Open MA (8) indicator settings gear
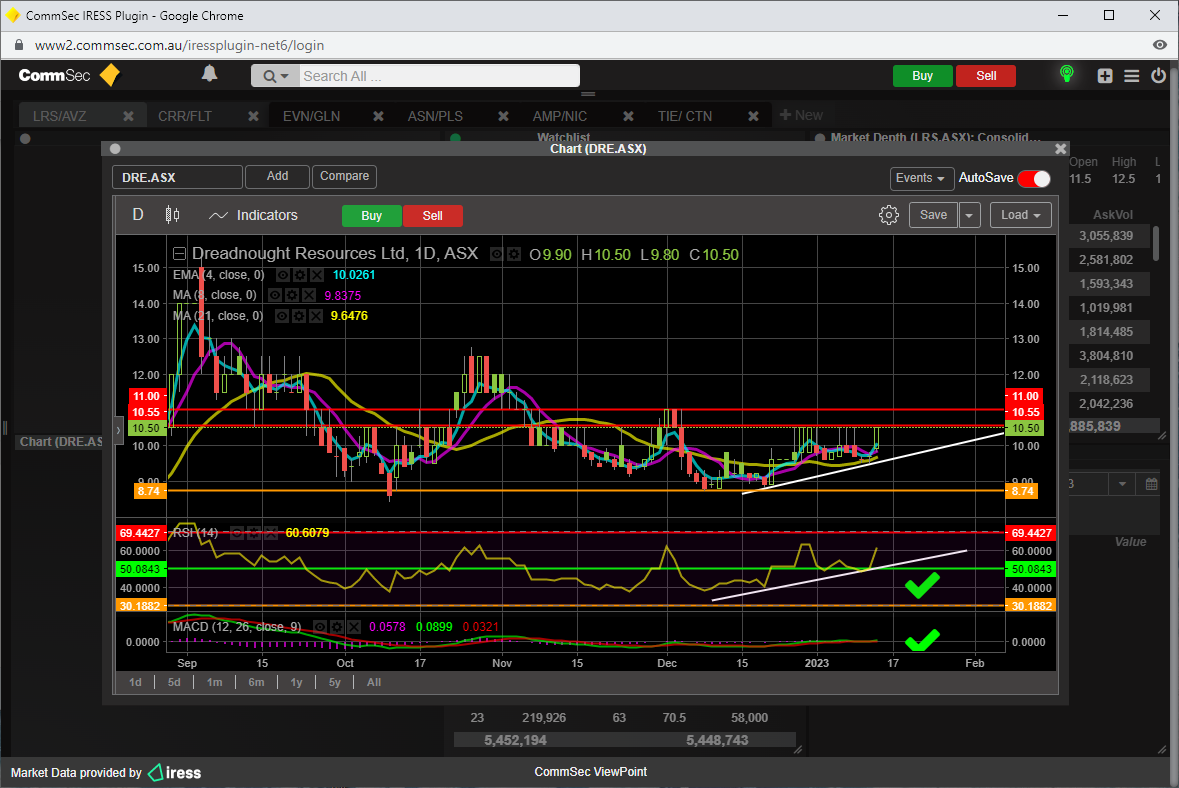Screen dimensions: 1179x788 pos(292,296)
